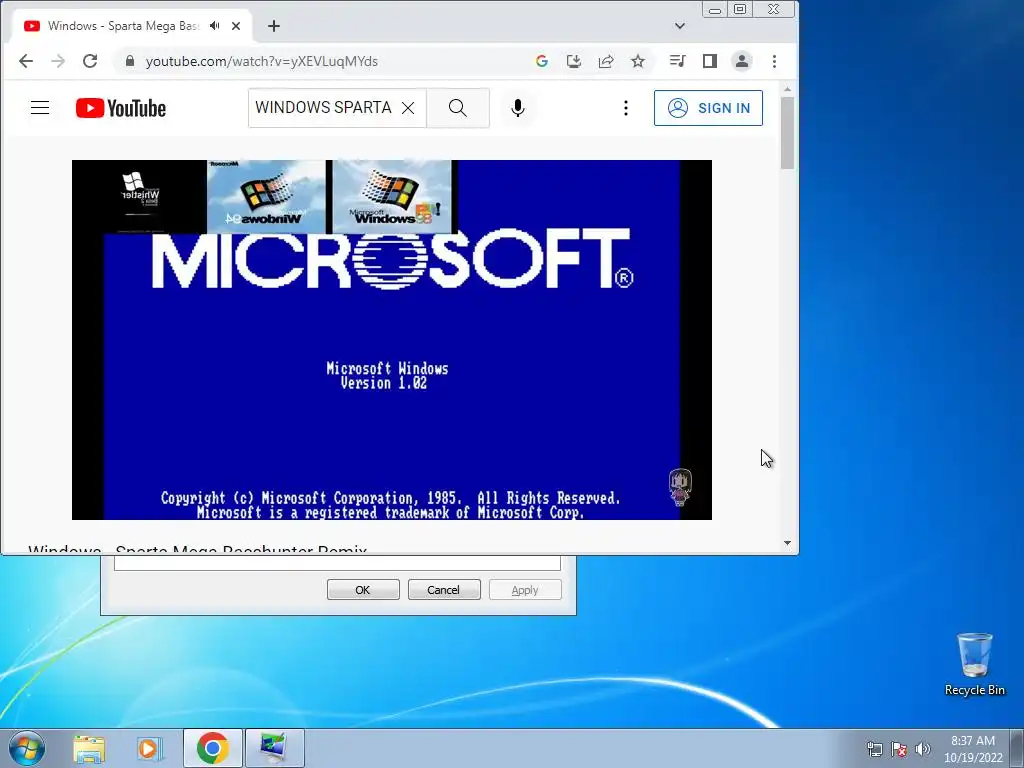1024x768 pixels.
Task: Click the YouTube magnifier search button
Action: coord(458,108)
